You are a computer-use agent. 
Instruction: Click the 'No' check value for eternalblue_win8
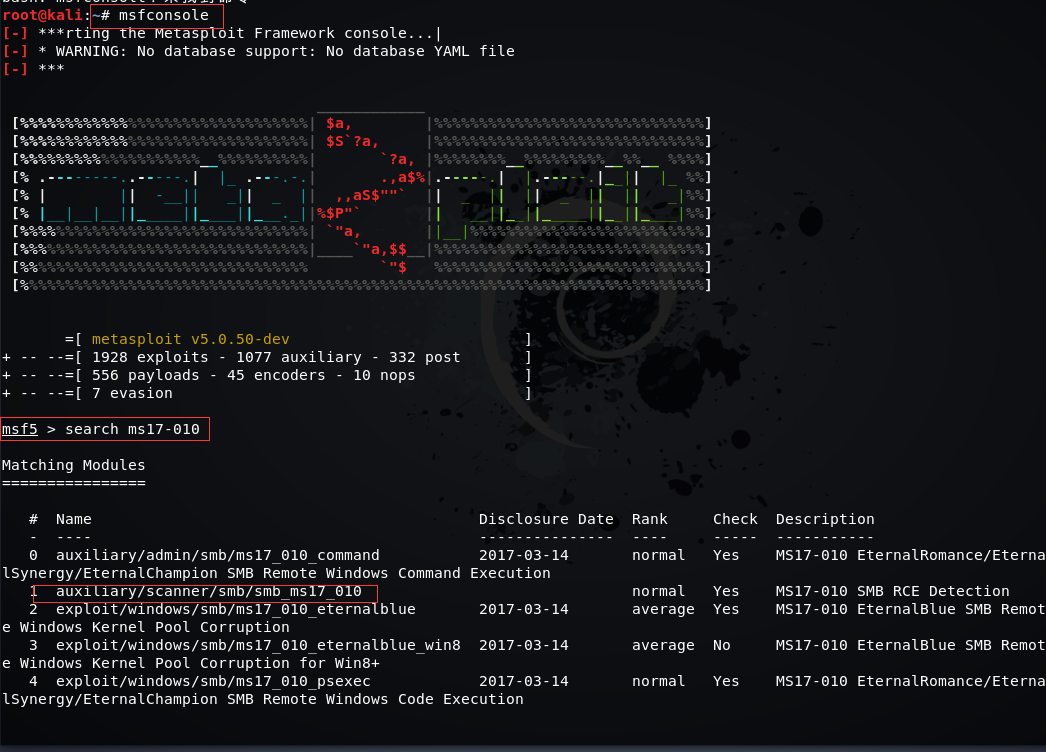(722, 645)
